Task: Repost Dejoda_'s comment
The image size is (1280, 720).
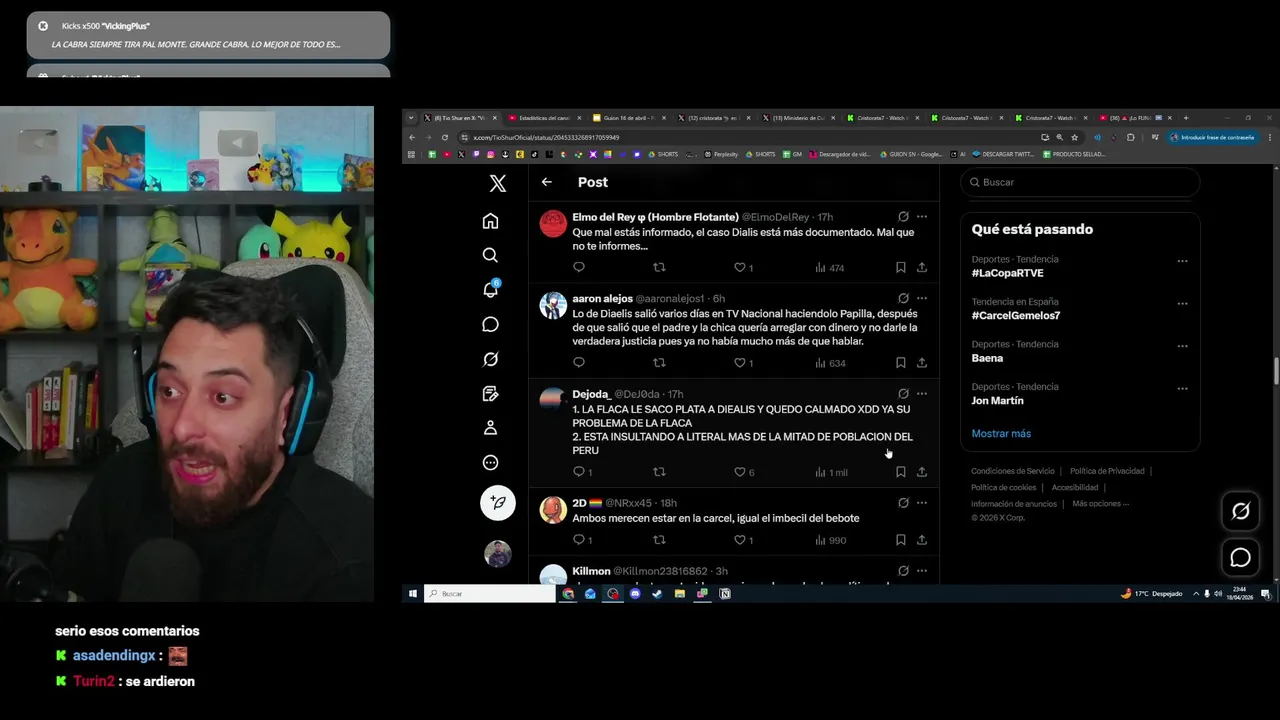Action: pyautogui.click(x=659, y=472)
